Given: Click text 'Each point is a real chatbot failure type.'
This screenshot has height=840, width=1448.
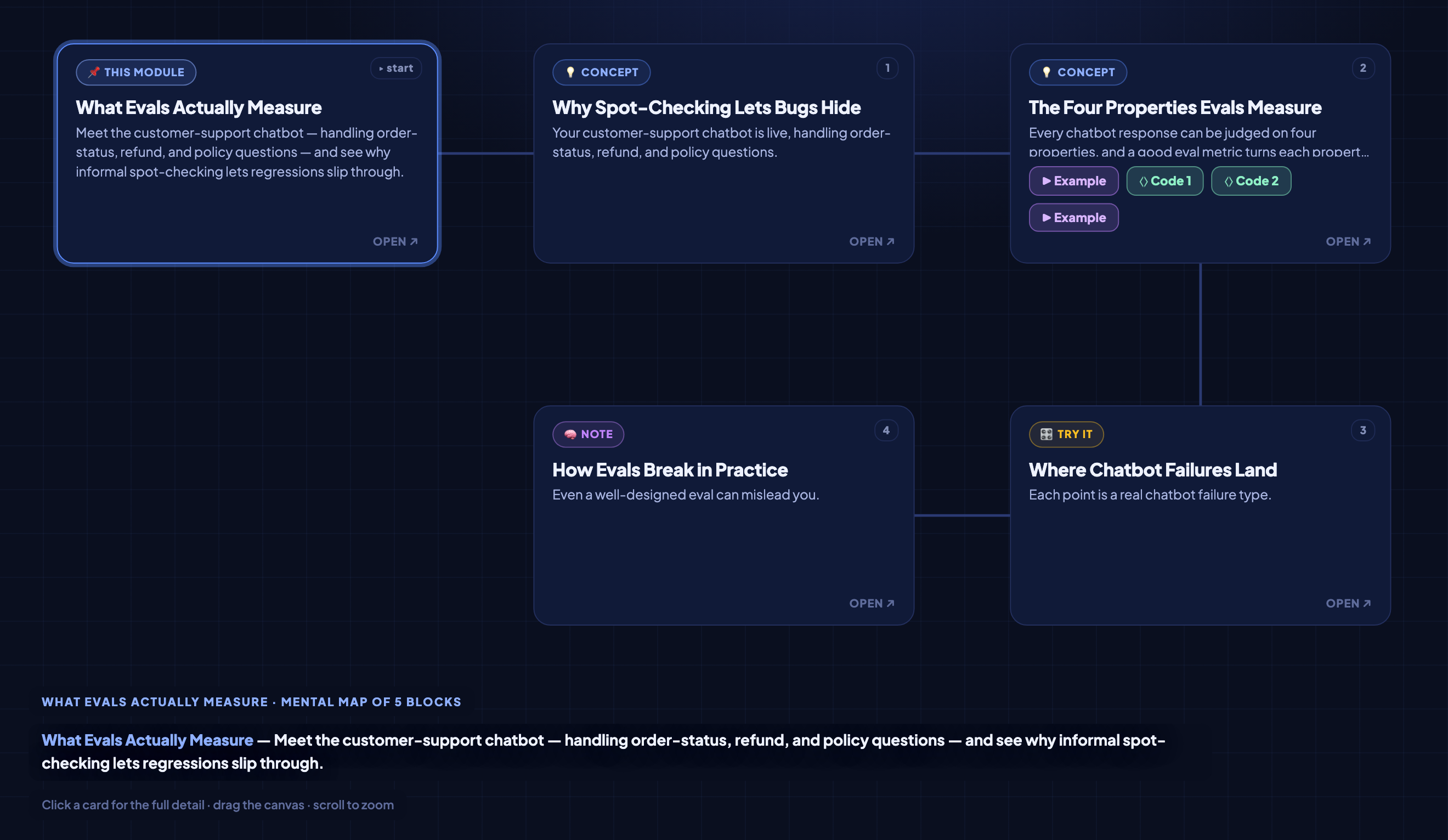Looking at the screenshot, I should point(1150,495).
